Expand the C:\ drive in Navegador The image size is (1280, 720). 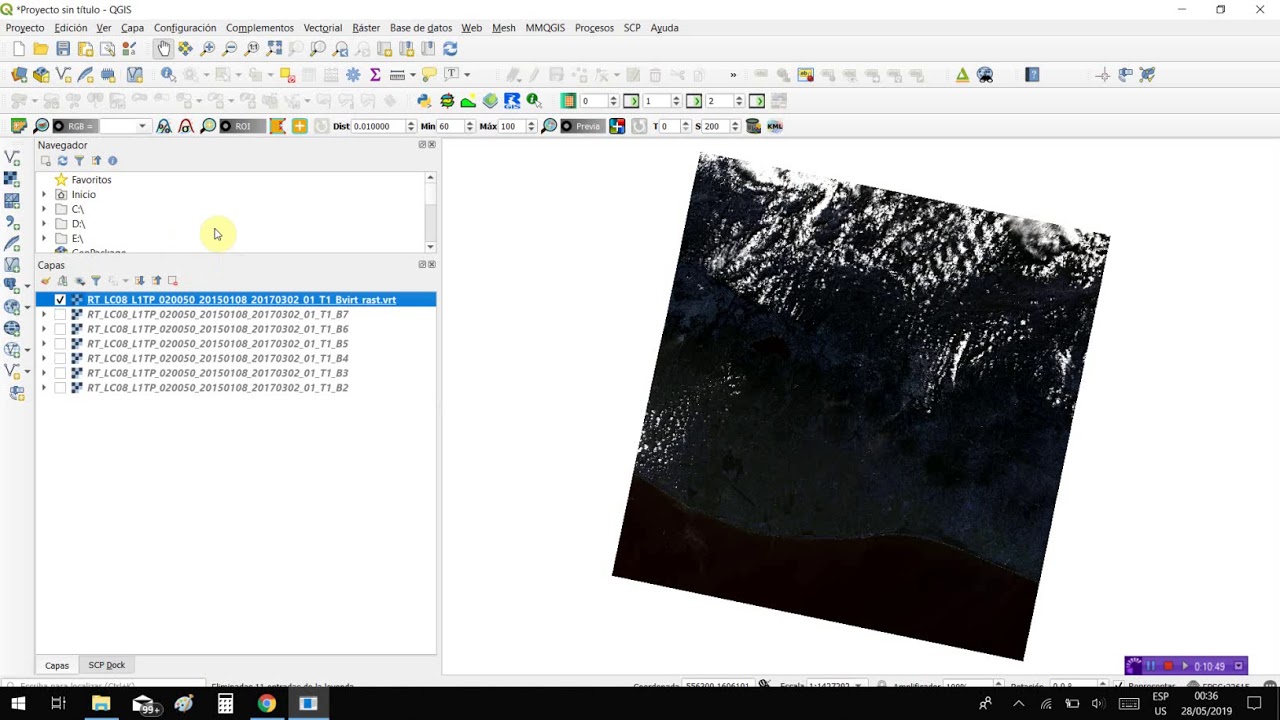pyautogui.click(x=43, y=210)
